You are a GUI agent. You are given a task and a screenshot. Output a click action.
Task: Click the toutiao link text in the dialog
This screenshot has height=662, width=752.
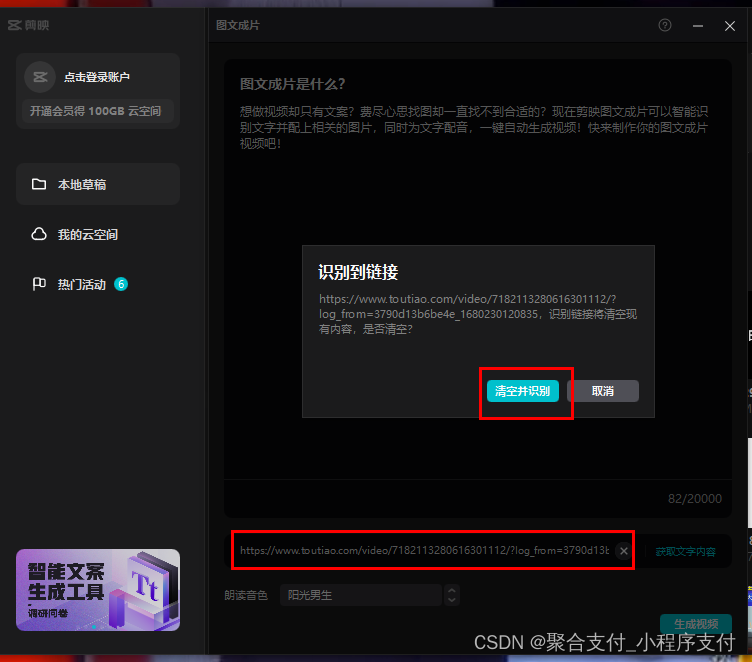(468, 307)
